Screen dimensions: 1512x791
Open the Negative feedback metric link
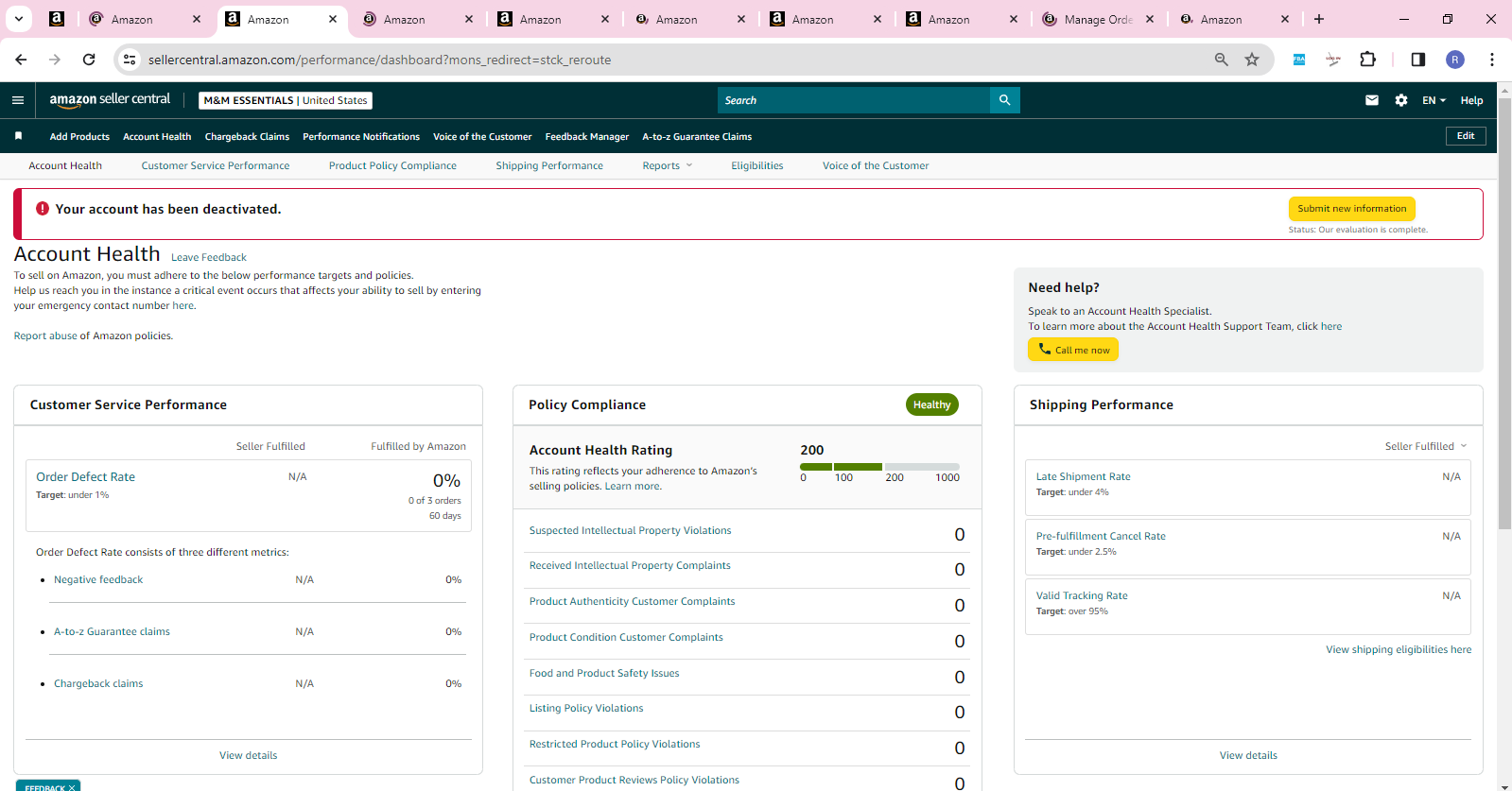click(98, 579)
